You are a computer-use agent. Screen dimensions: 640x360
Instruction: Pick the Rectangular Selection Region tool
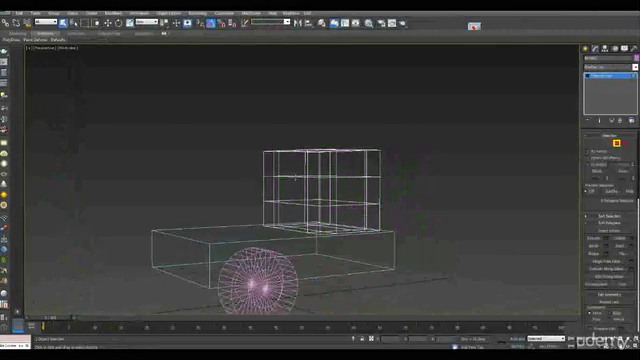click(85, 23)
